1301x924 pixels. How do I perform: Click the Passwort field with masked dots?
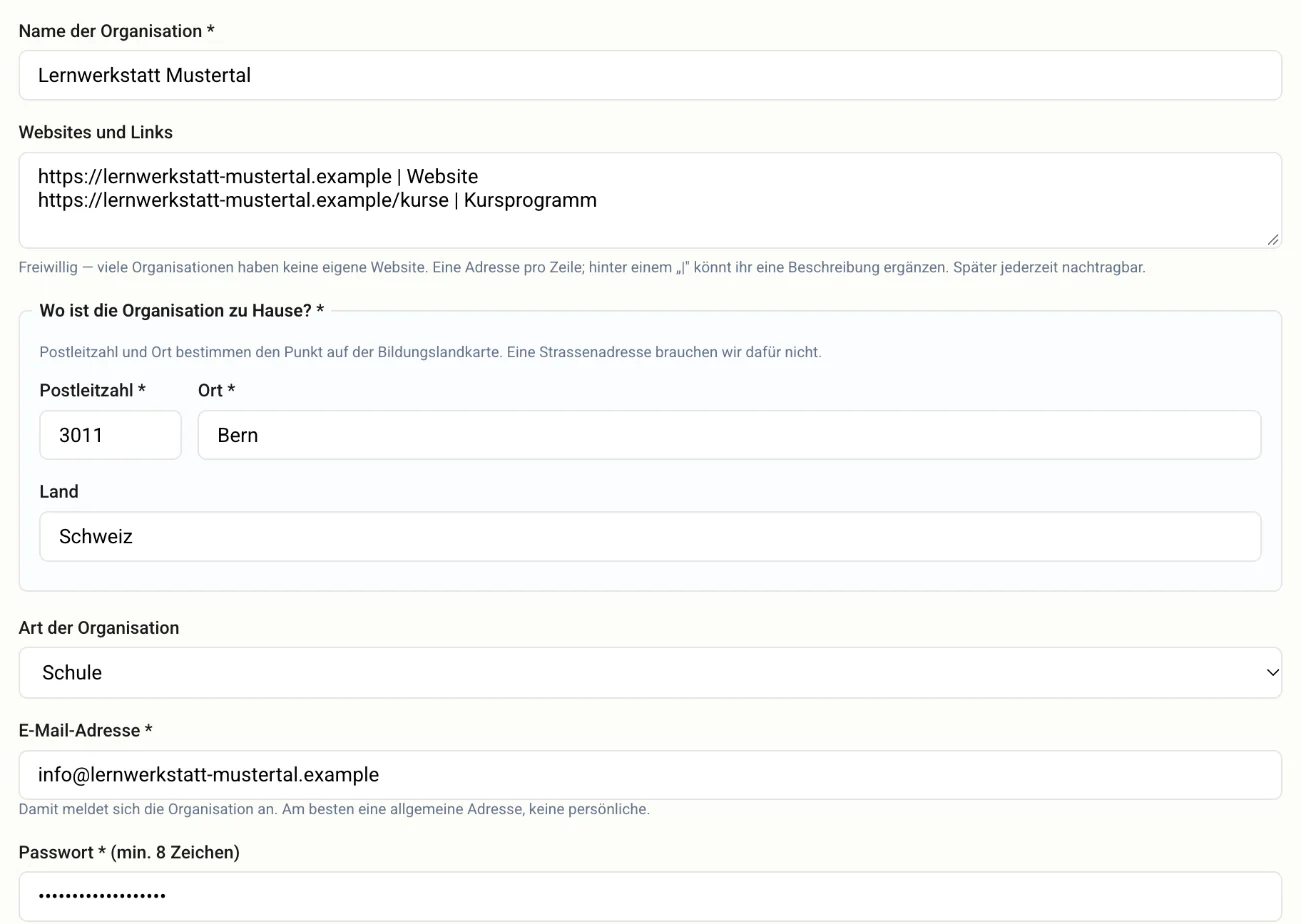650,896
